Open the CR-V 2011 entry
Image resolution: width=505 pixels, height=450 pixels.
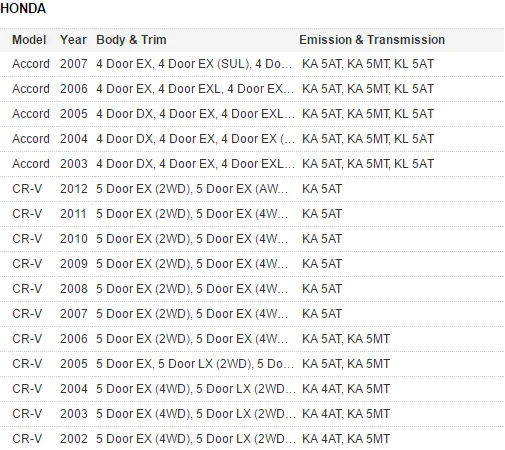[x=252, y=214]
